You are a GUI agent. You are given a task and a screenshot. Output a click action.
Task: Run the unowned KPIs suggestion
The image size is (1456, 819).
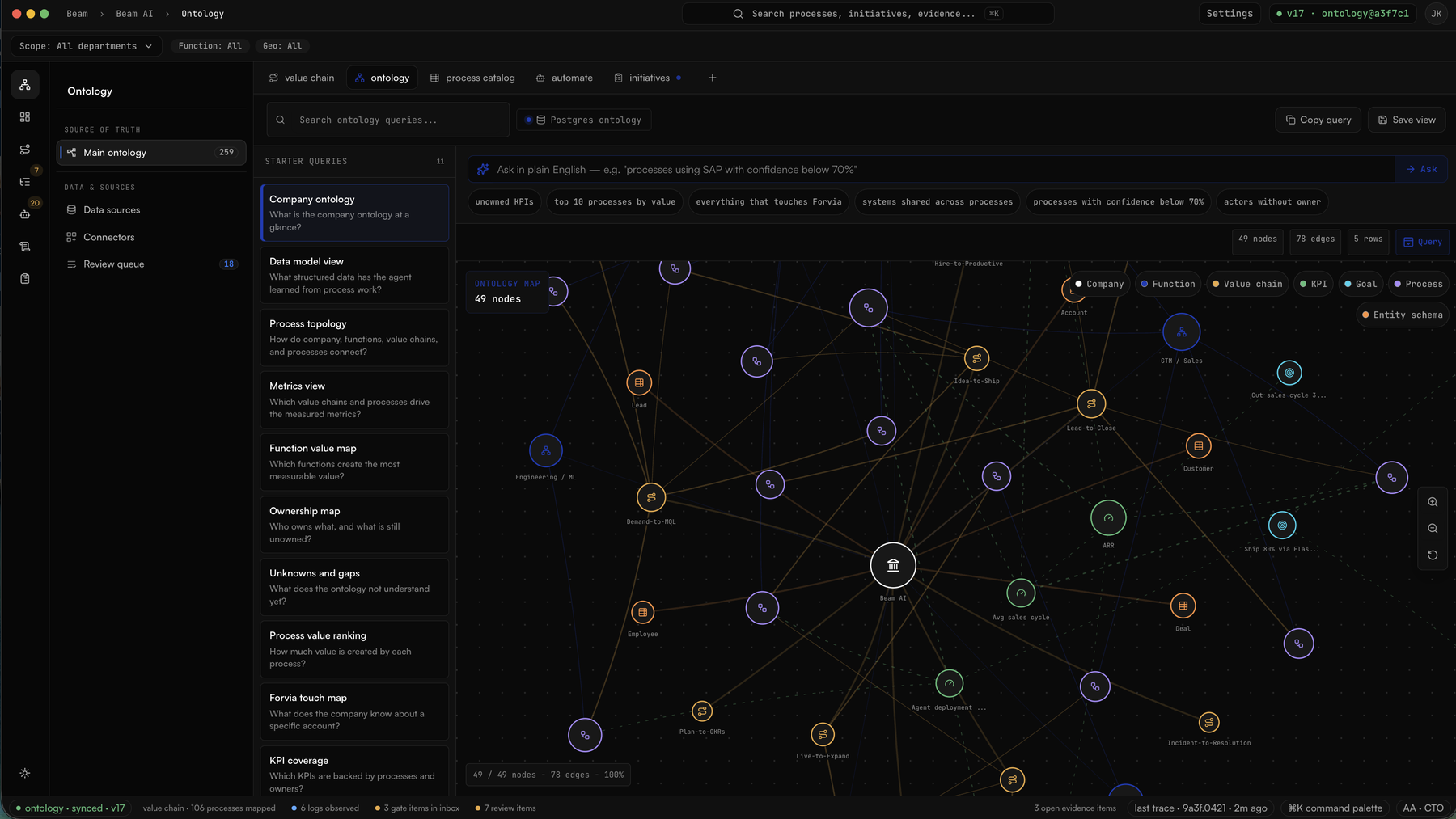(504, 202)
